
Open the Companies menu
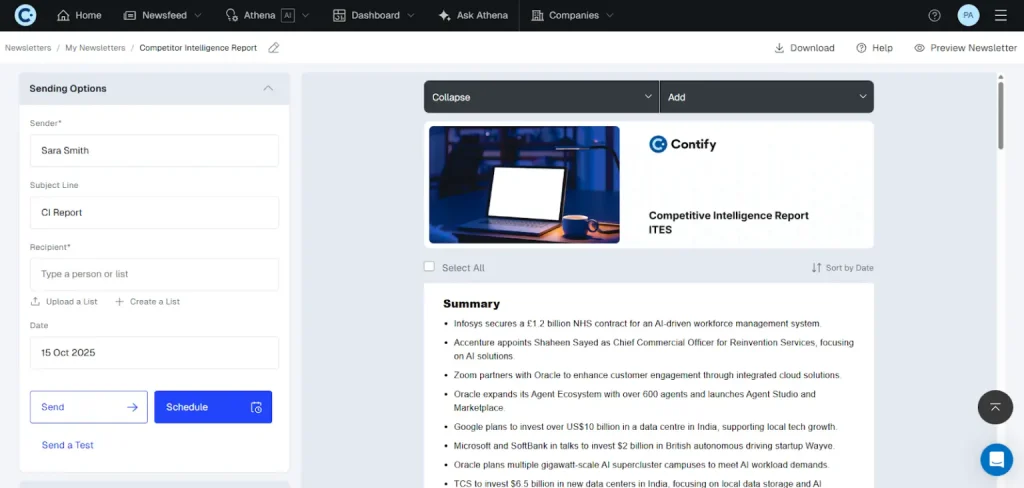(x=572, y=15)
